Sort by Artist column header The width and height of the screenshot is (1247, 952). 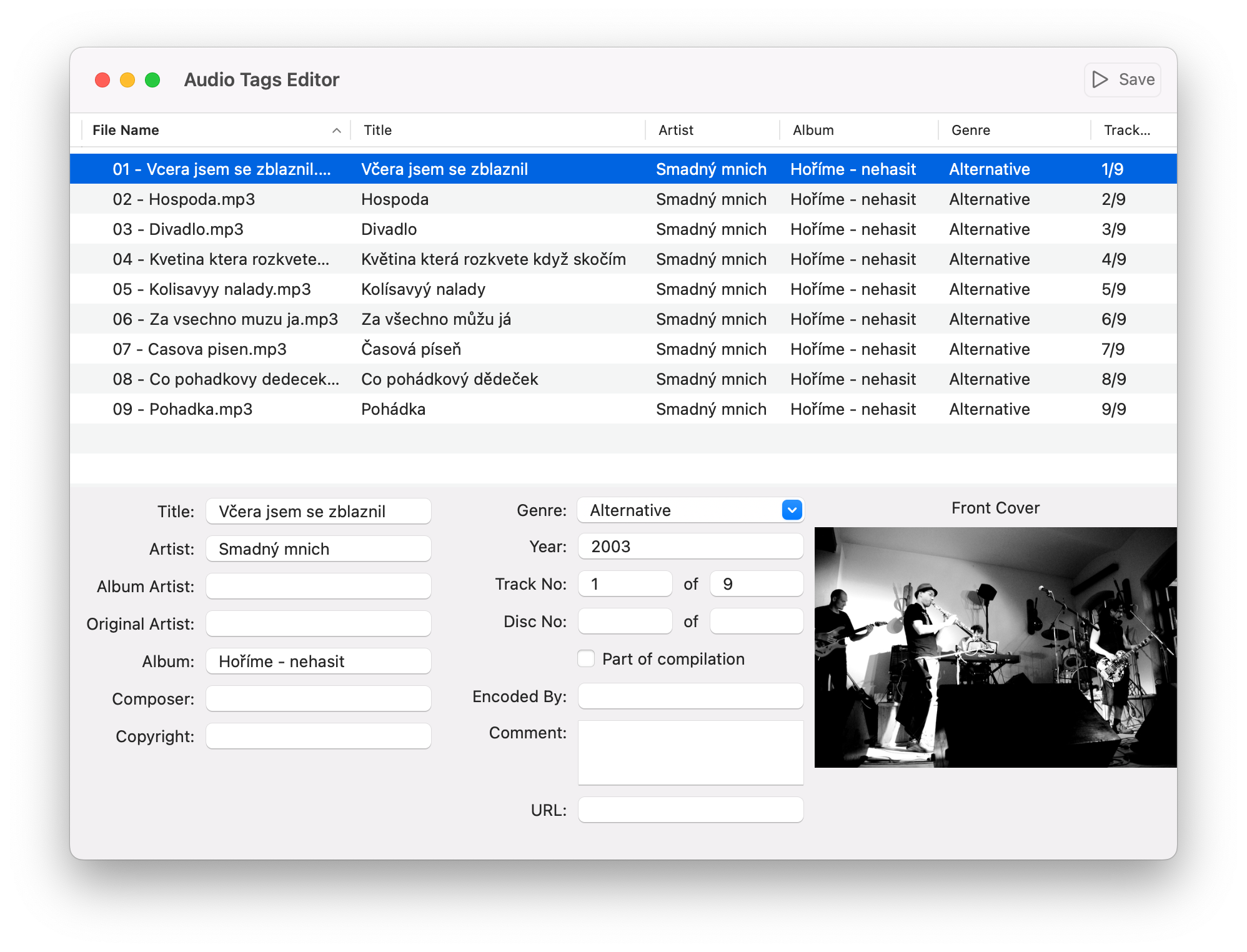675,130
